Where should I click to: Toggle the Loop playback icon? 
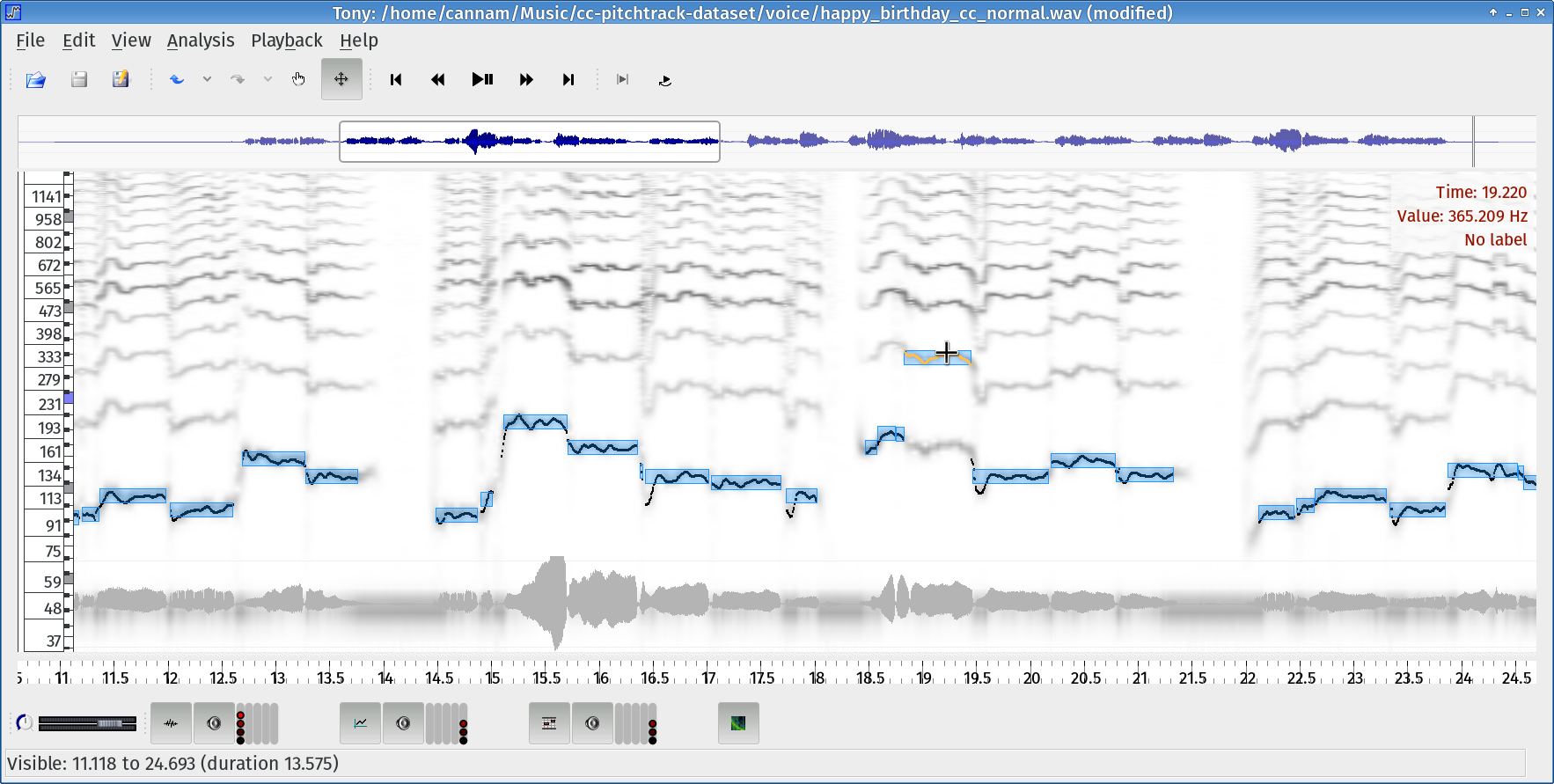coord(664,80)
